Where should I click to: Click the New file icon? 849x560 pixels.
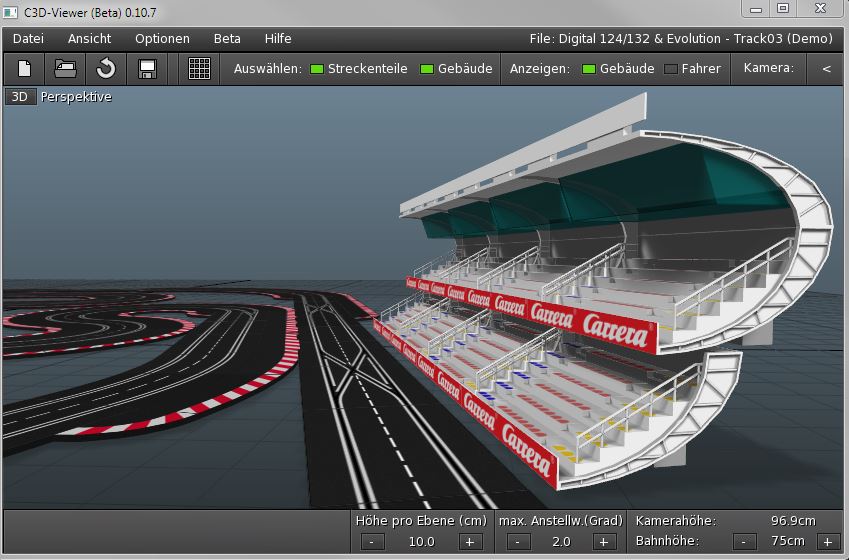tap(24, 69)
